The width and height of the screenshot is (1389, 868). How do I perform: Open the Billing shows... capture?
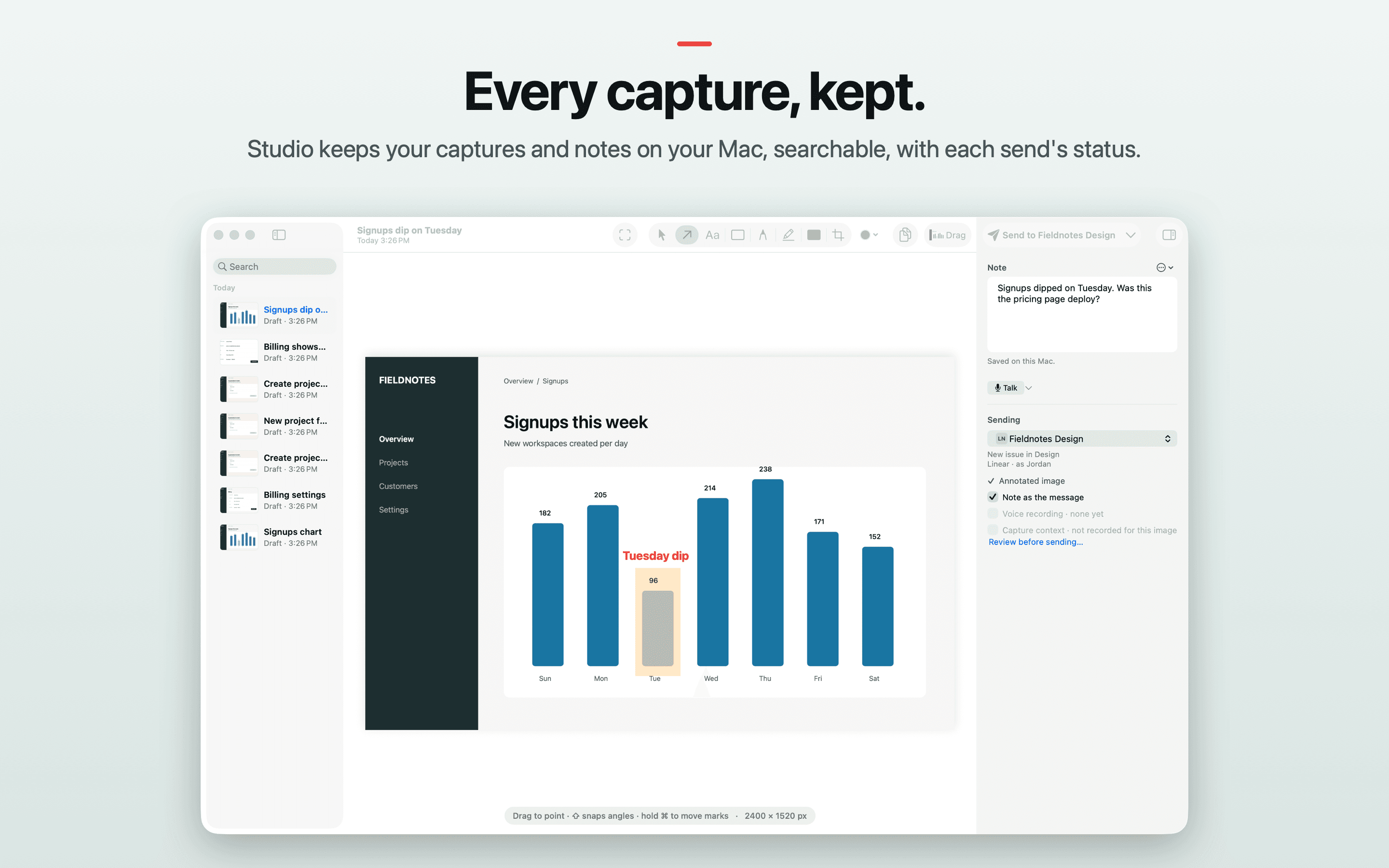[x=275, y=352]
